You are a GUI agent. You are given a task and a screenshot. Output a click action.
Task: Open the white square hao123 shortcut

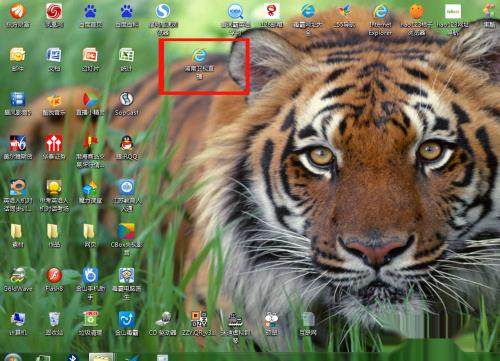click(x=453, y=11)
